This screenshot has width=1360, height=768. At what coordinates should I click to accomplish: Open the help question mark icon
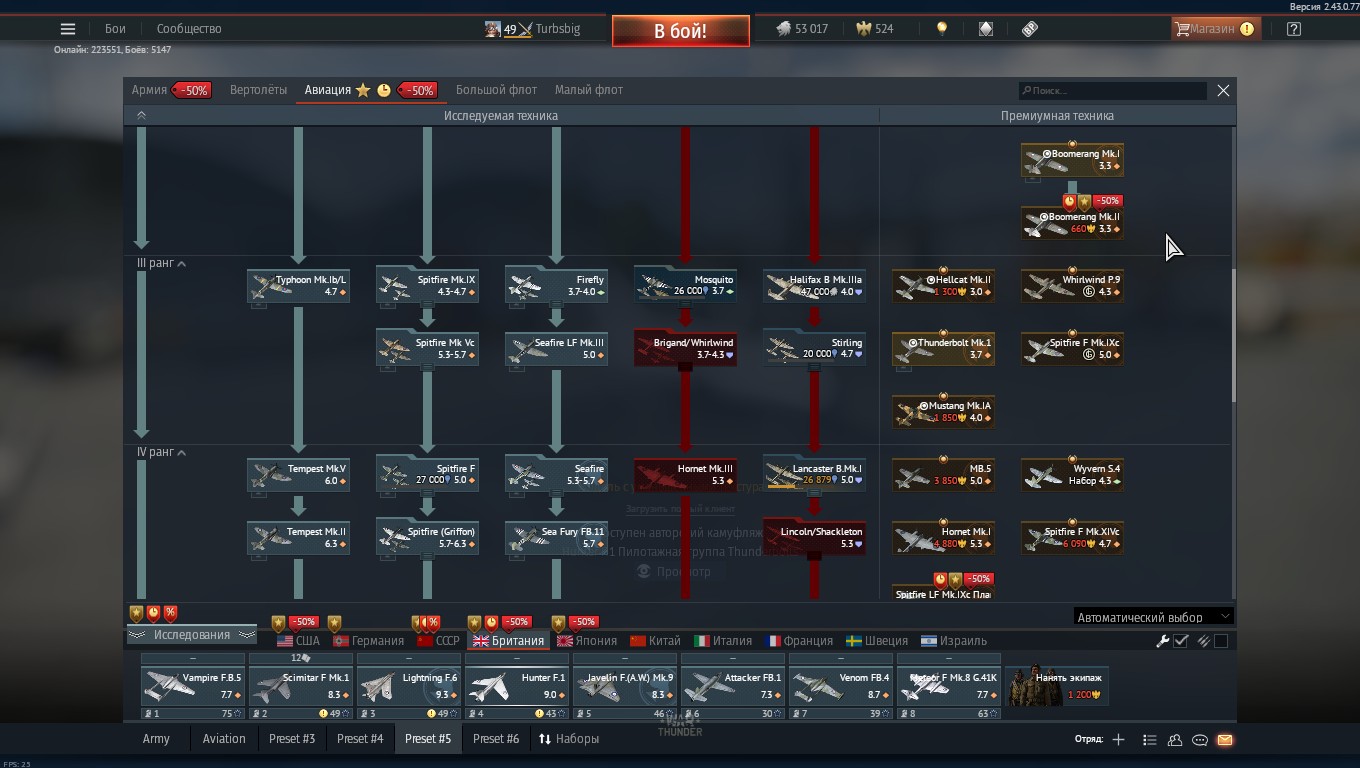tap(1294, 29)
